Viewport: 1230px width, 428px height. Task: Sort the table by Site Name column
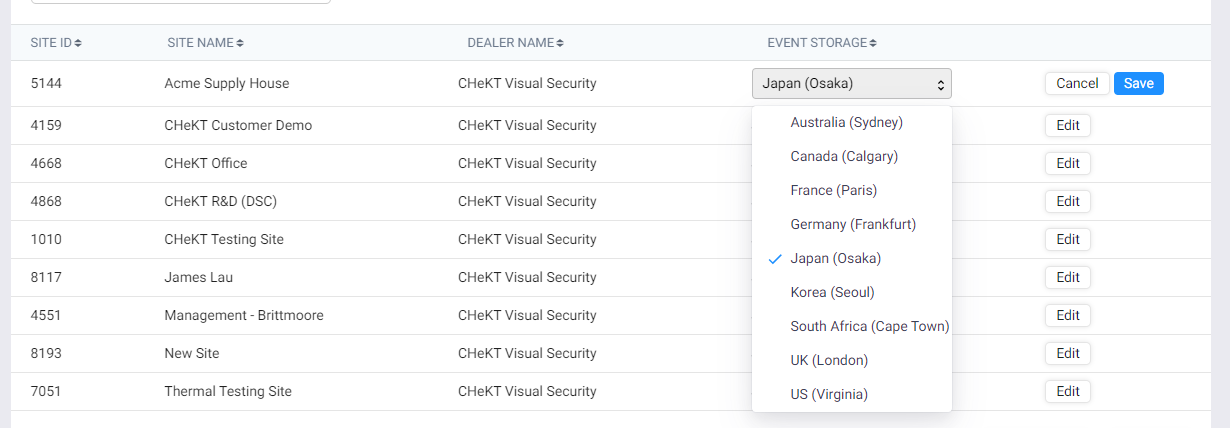[205, 43]
